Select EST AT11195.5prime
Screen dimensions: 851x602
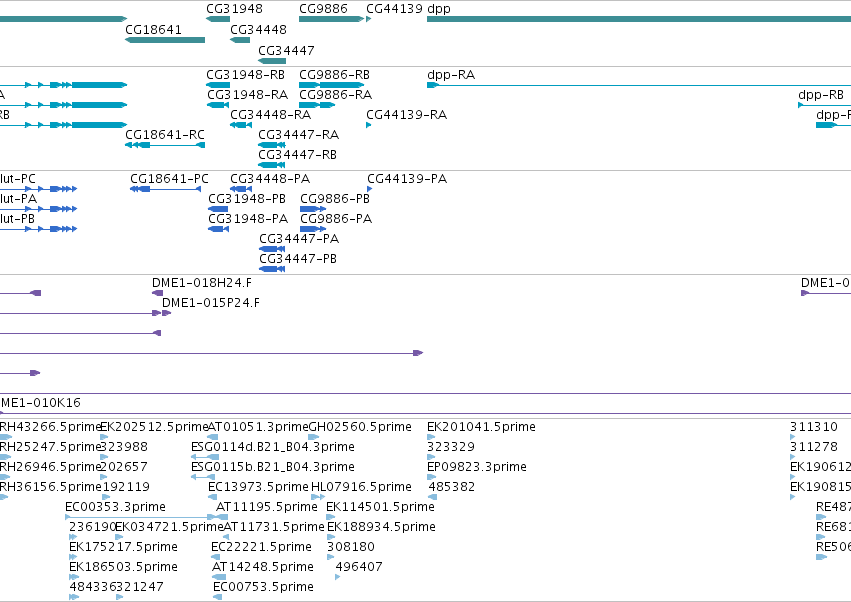point(267,508)
